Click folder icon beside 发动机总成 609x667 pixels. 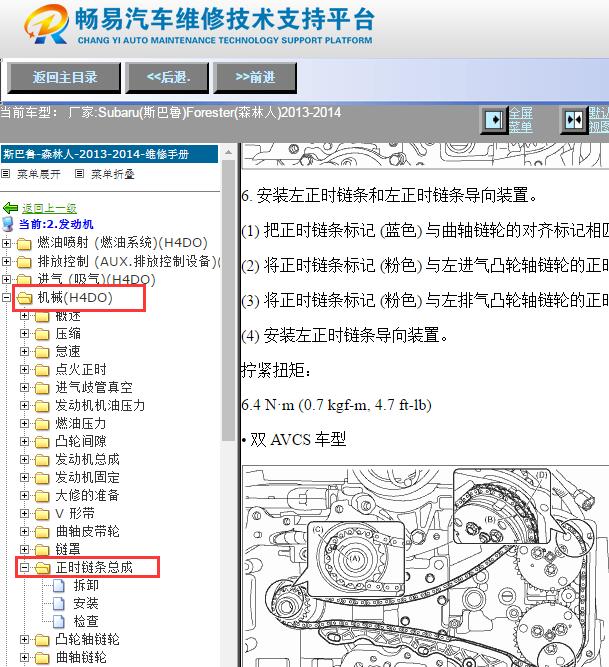pyautogui.click(x=42, y=460)
